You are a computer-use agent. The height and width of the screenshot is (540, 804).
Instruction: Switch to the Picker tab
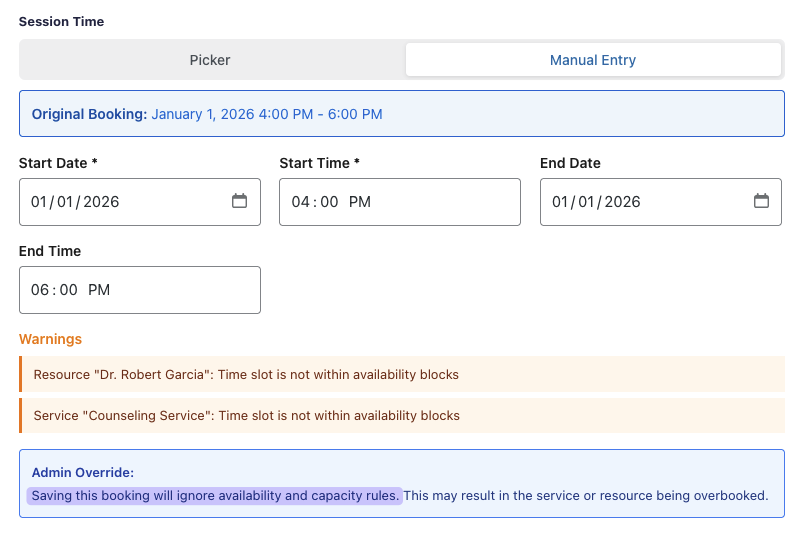210,60
